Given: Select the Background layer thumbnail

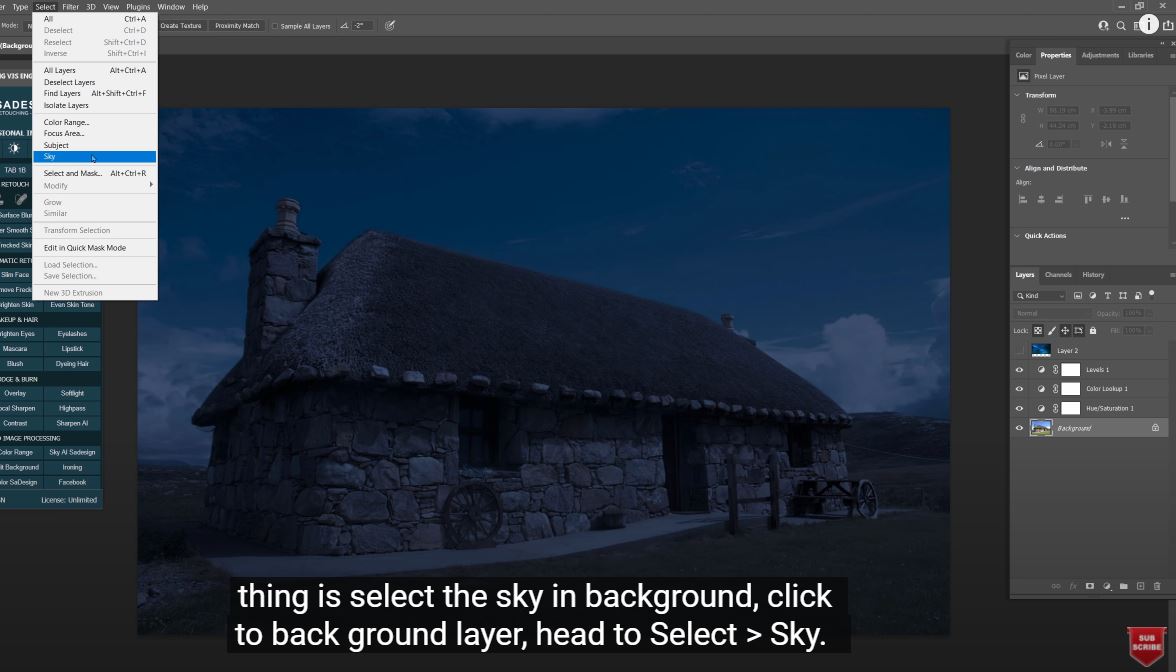Looking at the screenshot, I should 1041,428.
